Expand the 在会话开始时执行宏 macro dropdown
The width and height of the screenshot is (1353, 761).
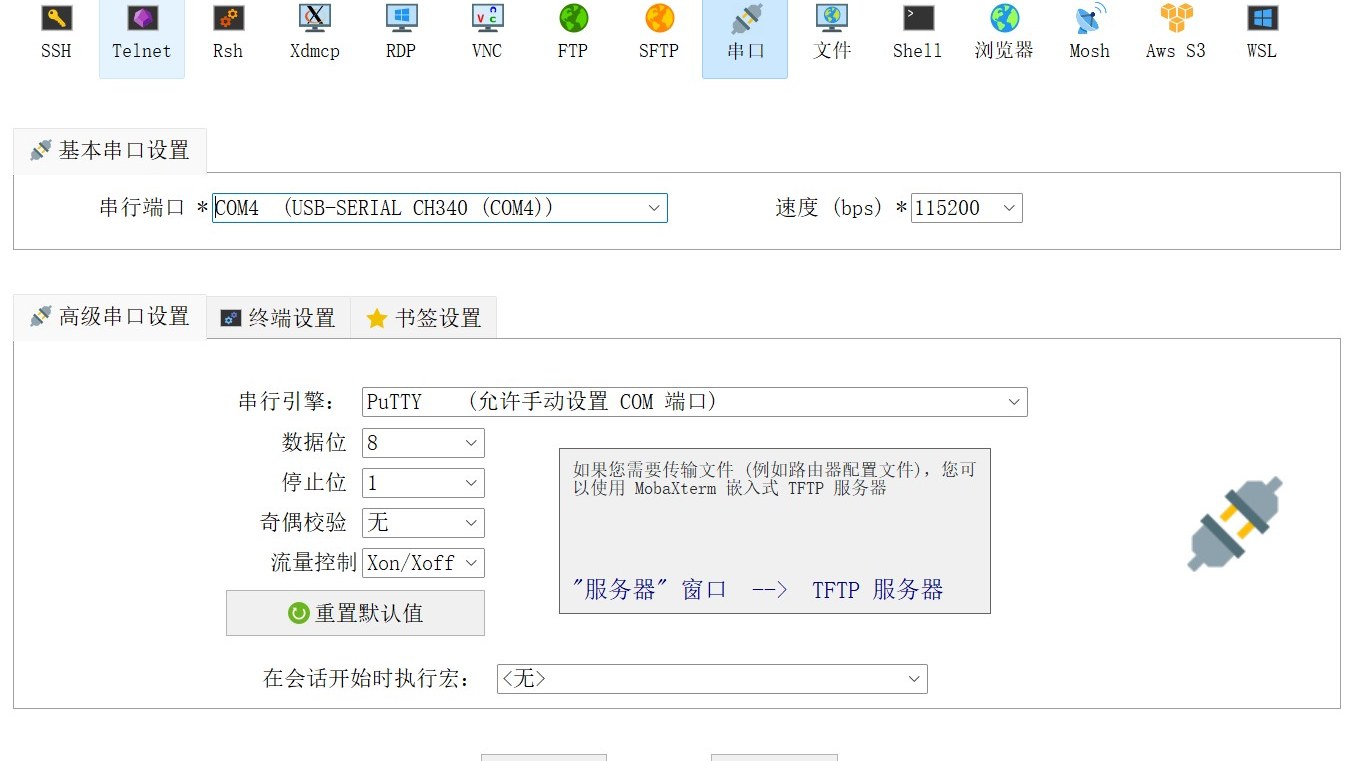[x=712, y=679]
